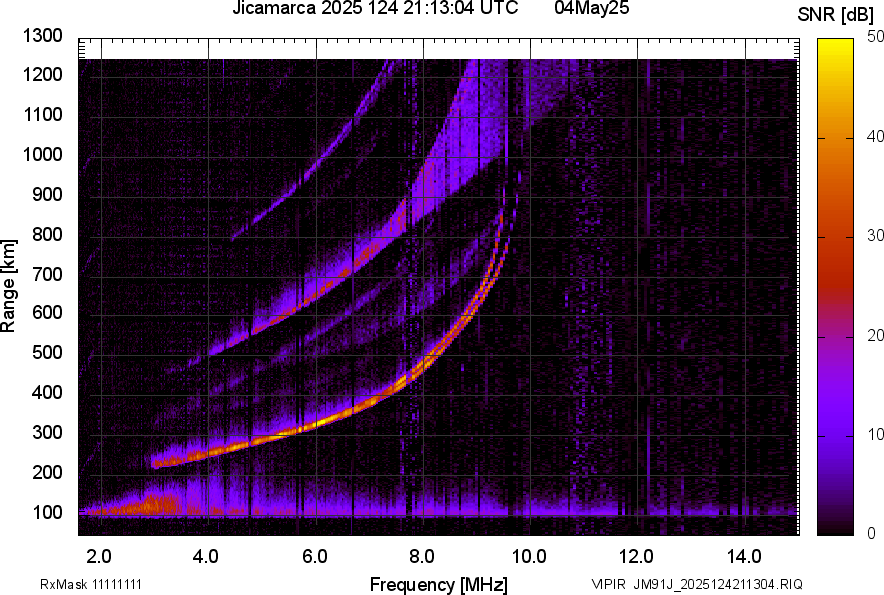Click the frequency tick label '10.0'

click(529, 557)
